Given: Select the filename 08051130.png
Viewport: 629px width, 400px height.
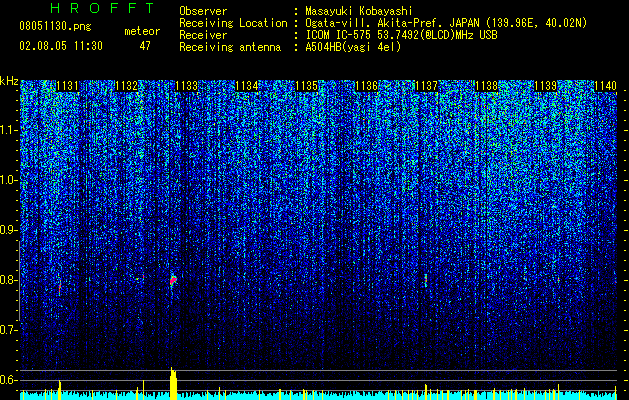Looking at the screenshot, I should 55,27.
